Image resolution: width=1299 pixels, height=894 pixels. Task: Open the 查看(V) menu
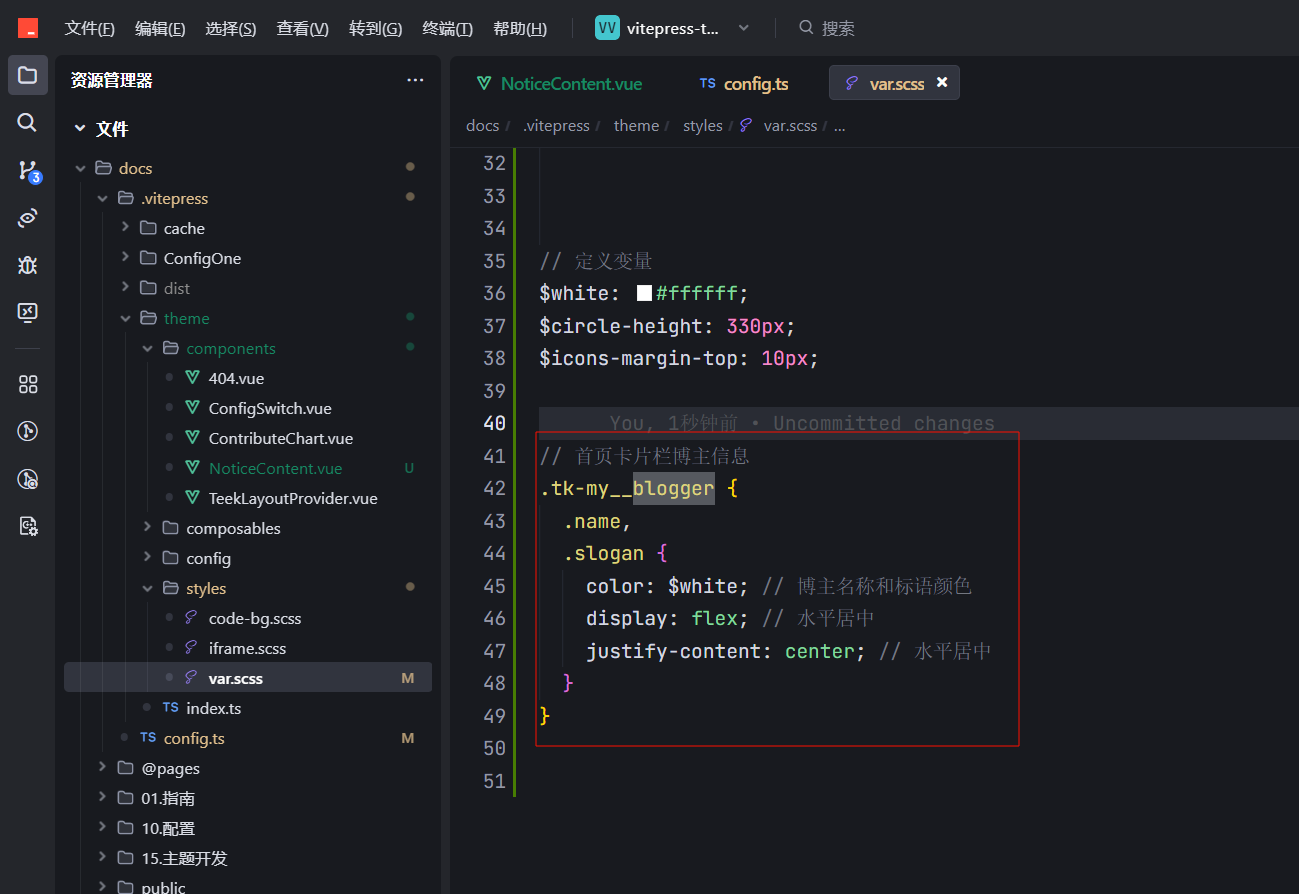[x=303, y=28]
